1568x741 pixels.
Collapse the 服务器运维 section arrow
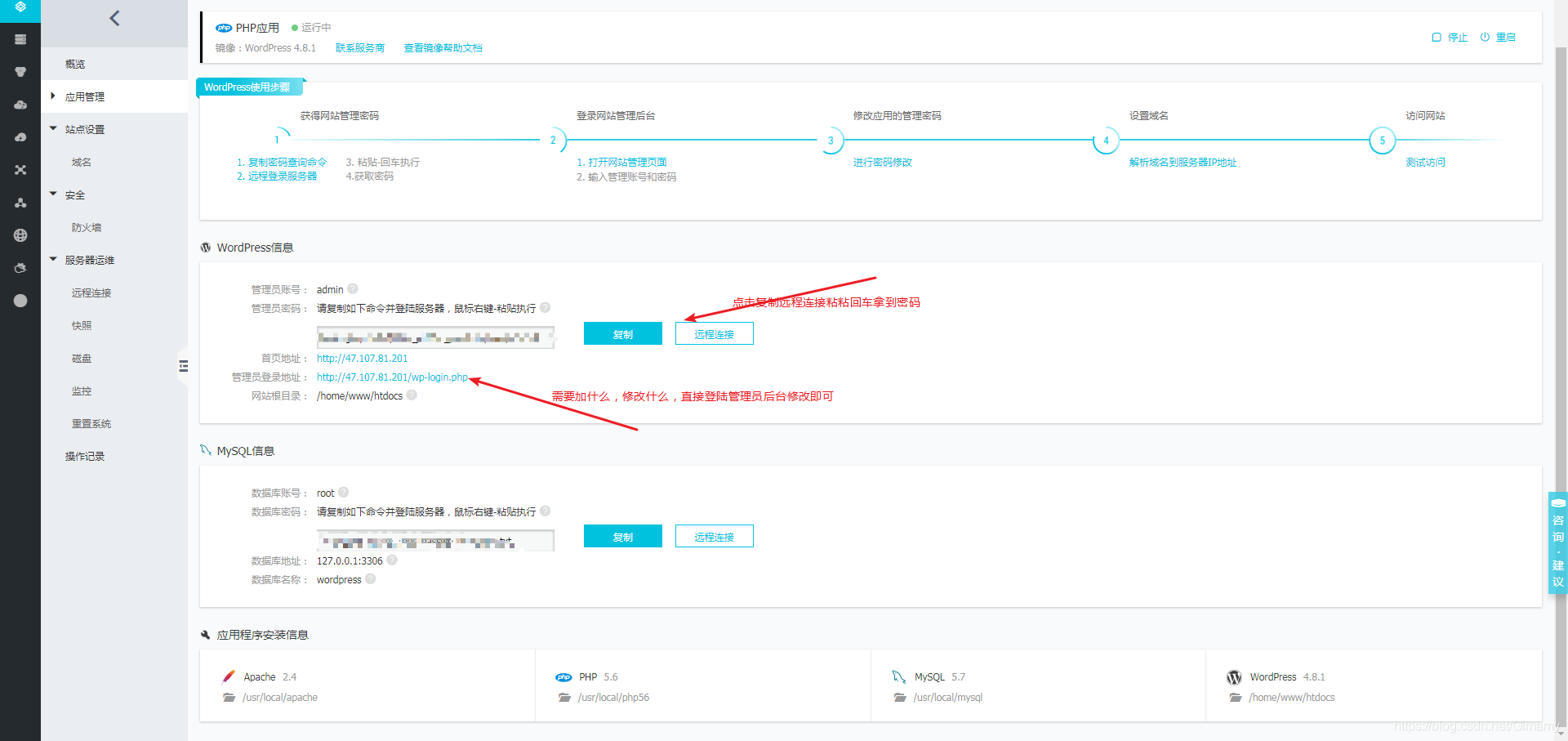coord(53,259)
